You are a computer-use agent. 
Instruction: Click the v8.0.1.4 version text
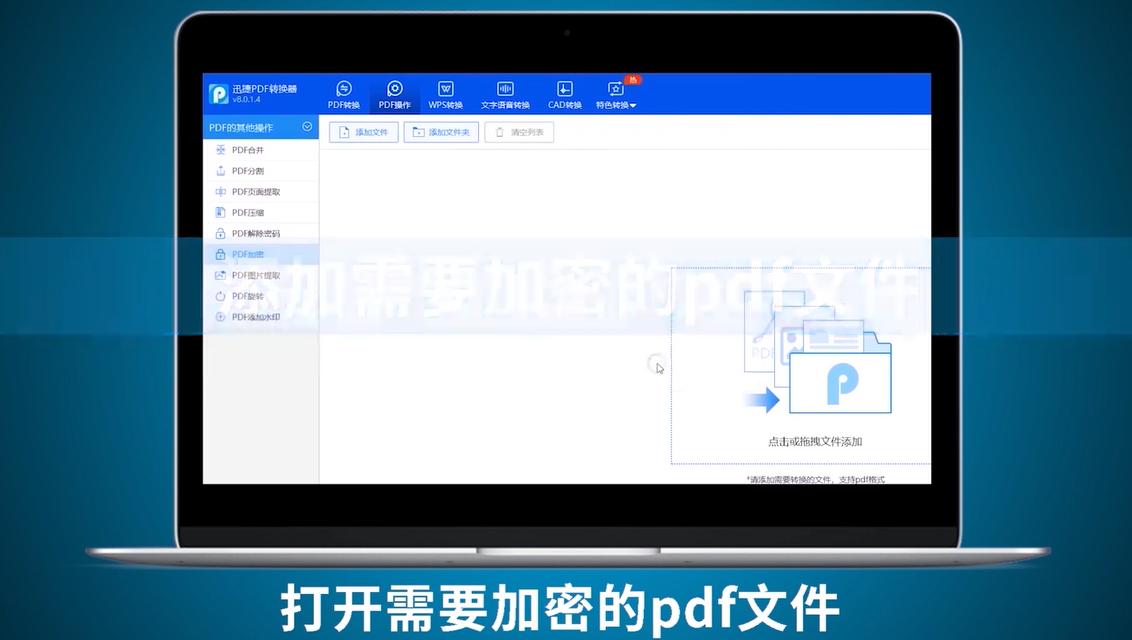pyautogui.click(x=247, y=100)
